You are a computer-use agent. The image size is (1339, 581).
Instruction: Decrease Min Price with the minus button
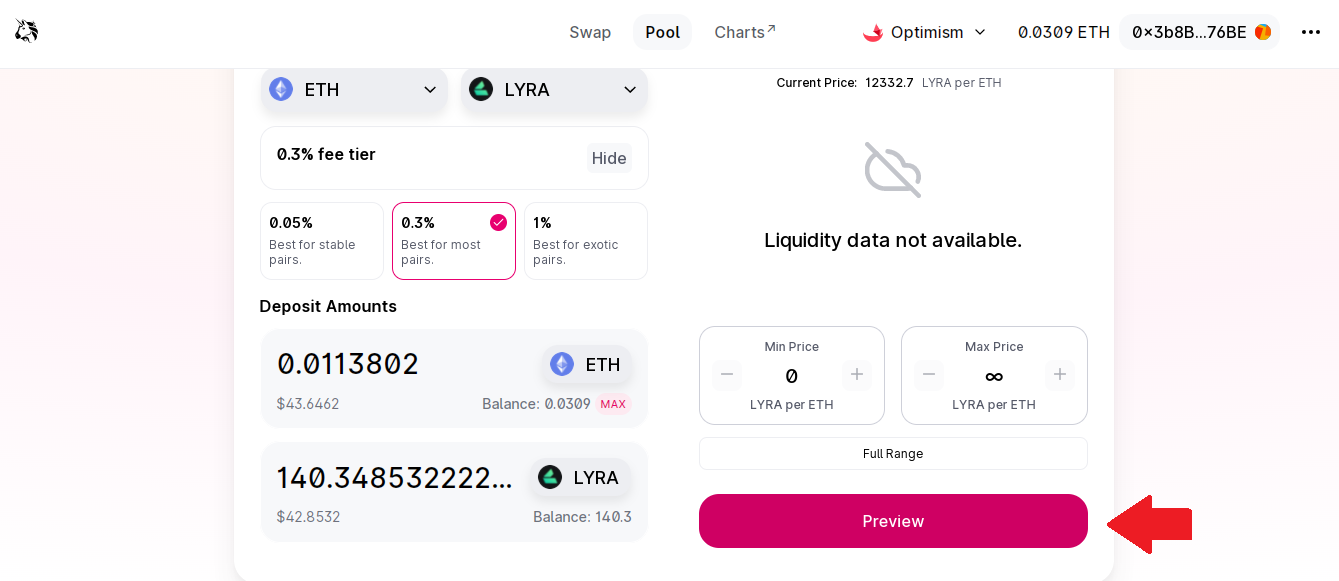pyautogui.click(x=727, y=375)
